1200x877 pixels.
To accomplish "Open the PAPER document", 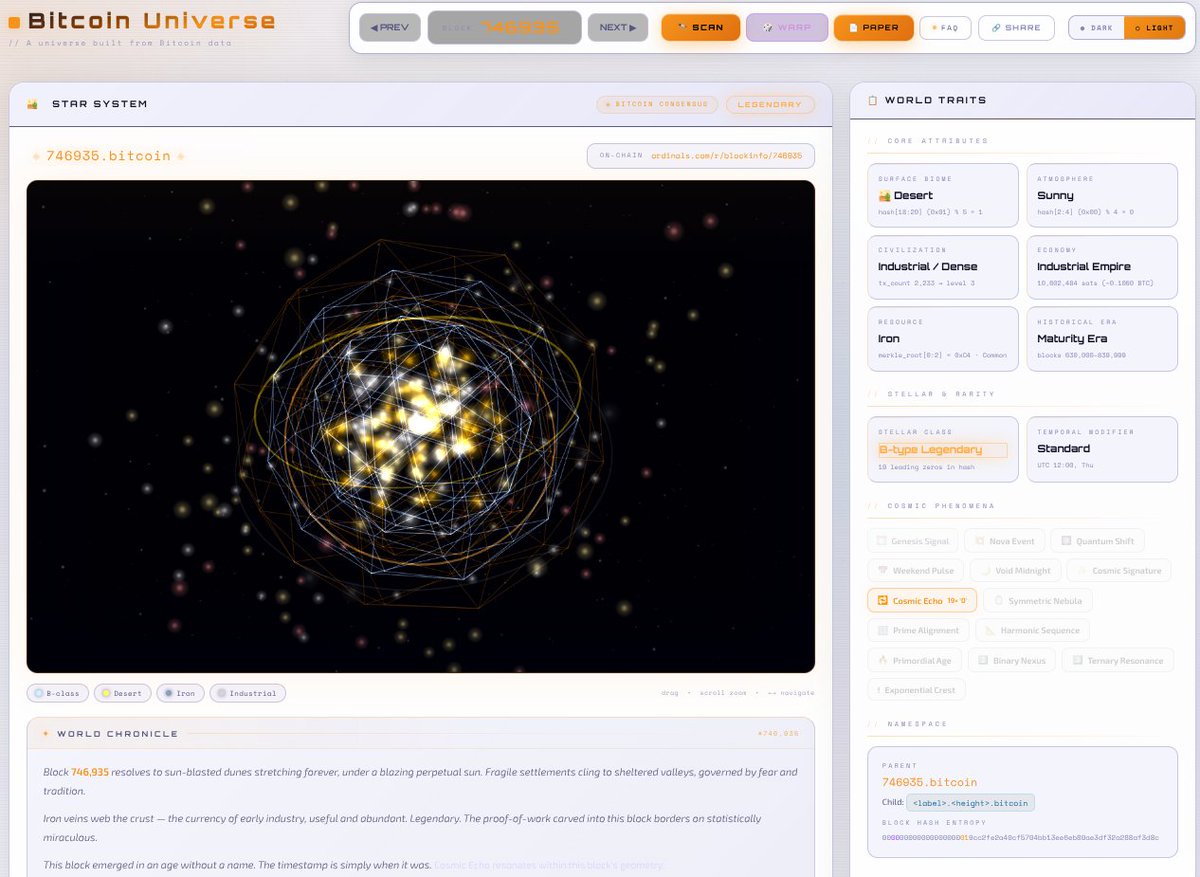I will click(873, 28).
